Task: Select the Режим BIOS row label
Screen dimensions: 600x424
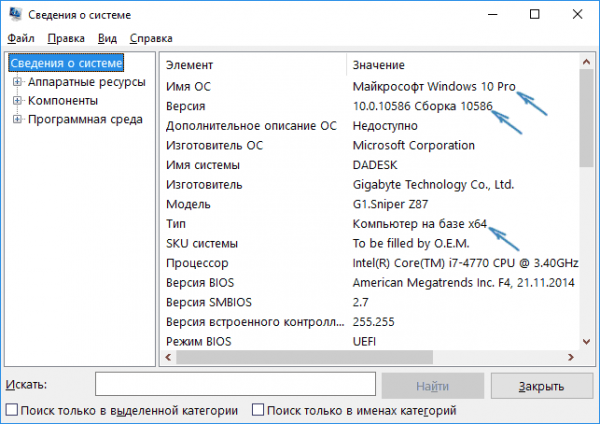Action: coord(199,341)
